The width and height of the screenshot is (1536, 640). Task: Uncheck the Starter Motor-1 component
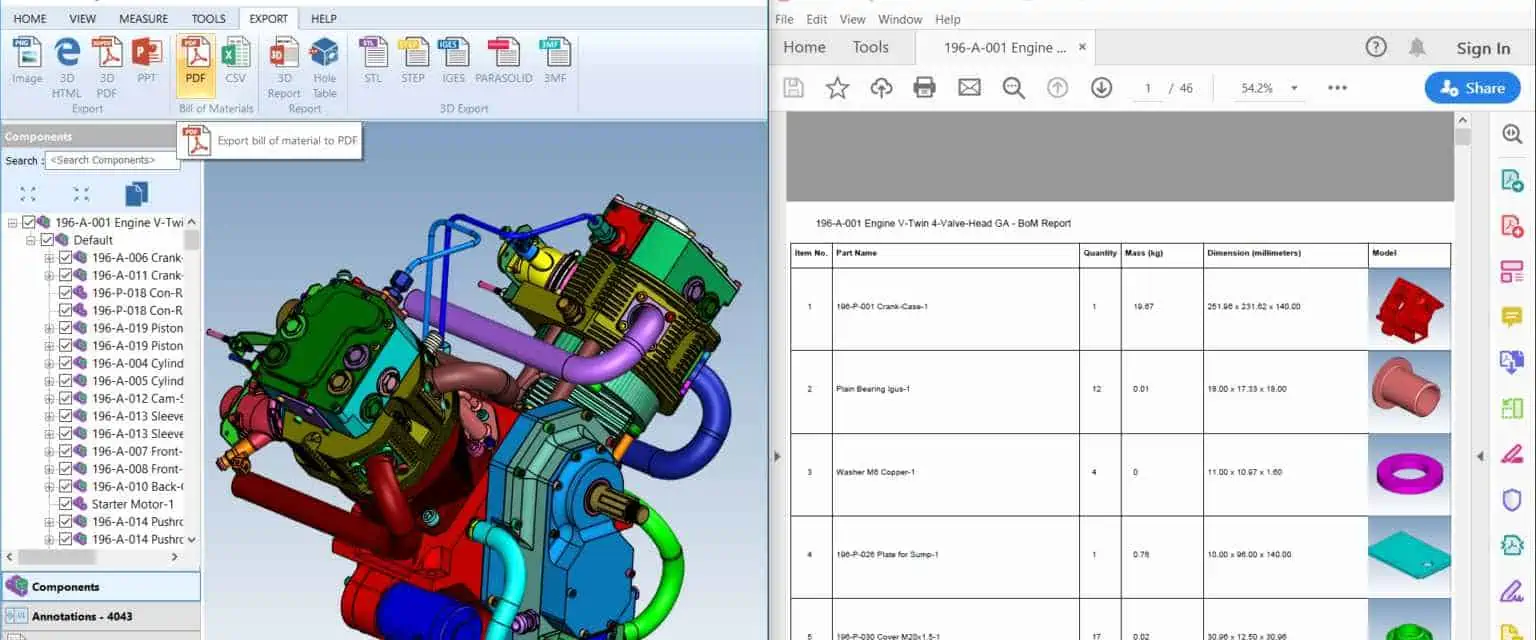pos(66,504)
